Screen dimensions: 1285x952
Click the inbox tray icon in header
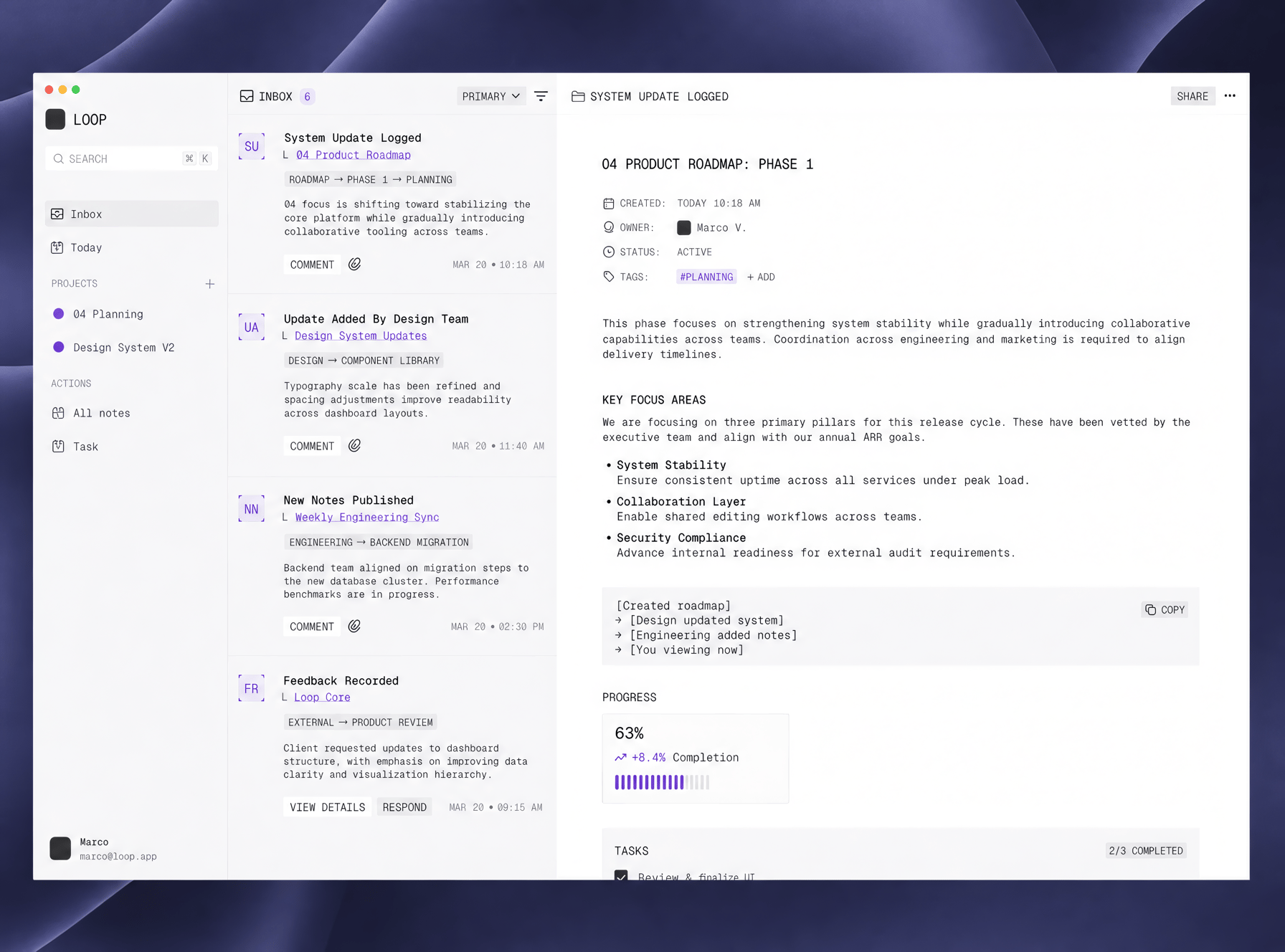[x=247, y=96]
